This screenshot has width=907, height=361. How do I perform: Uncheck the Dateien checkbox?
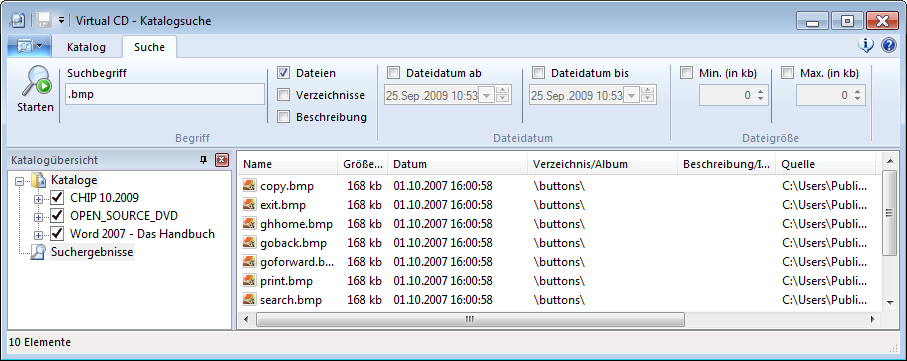coord(283,73)
